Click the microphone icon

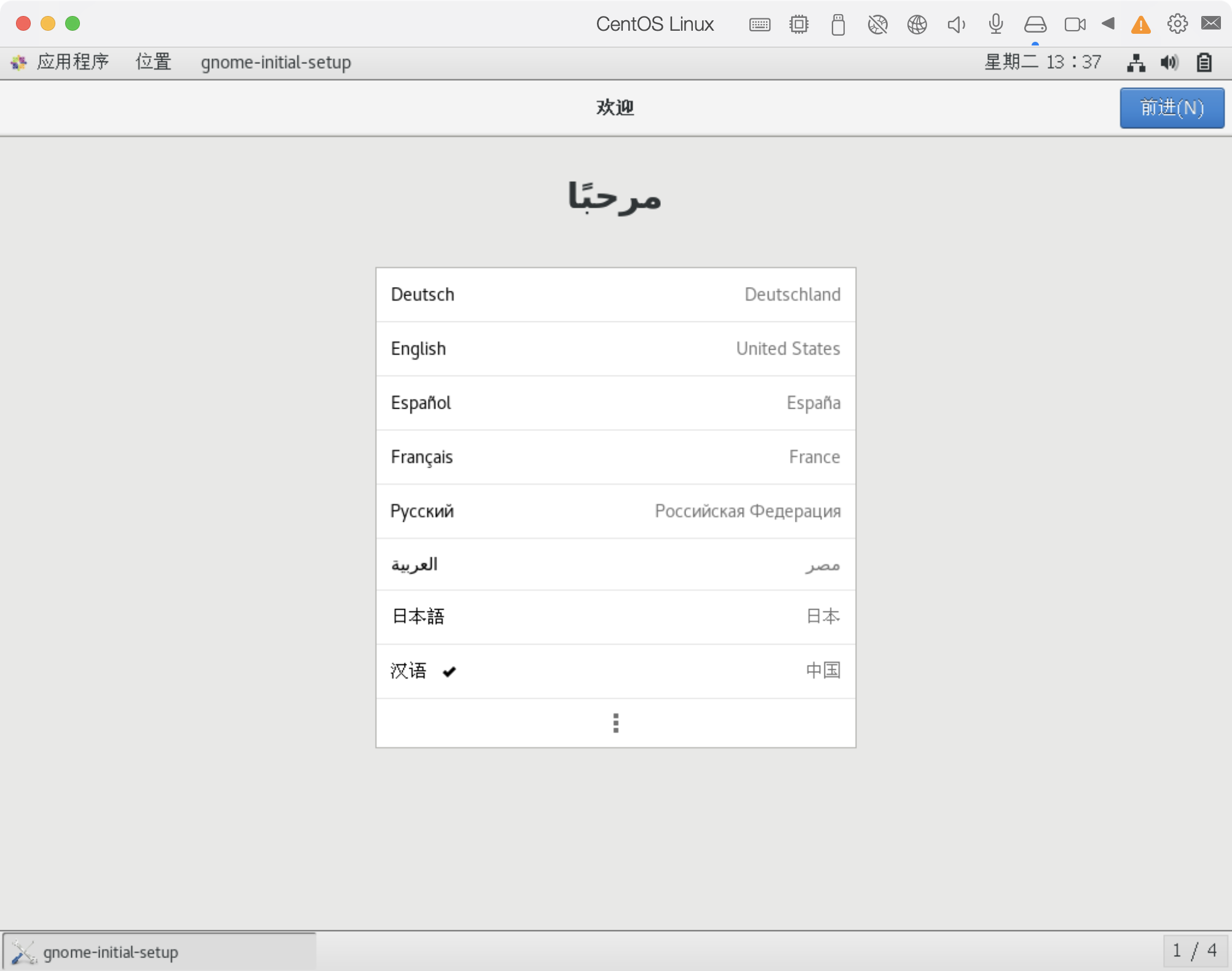point(995,25)
